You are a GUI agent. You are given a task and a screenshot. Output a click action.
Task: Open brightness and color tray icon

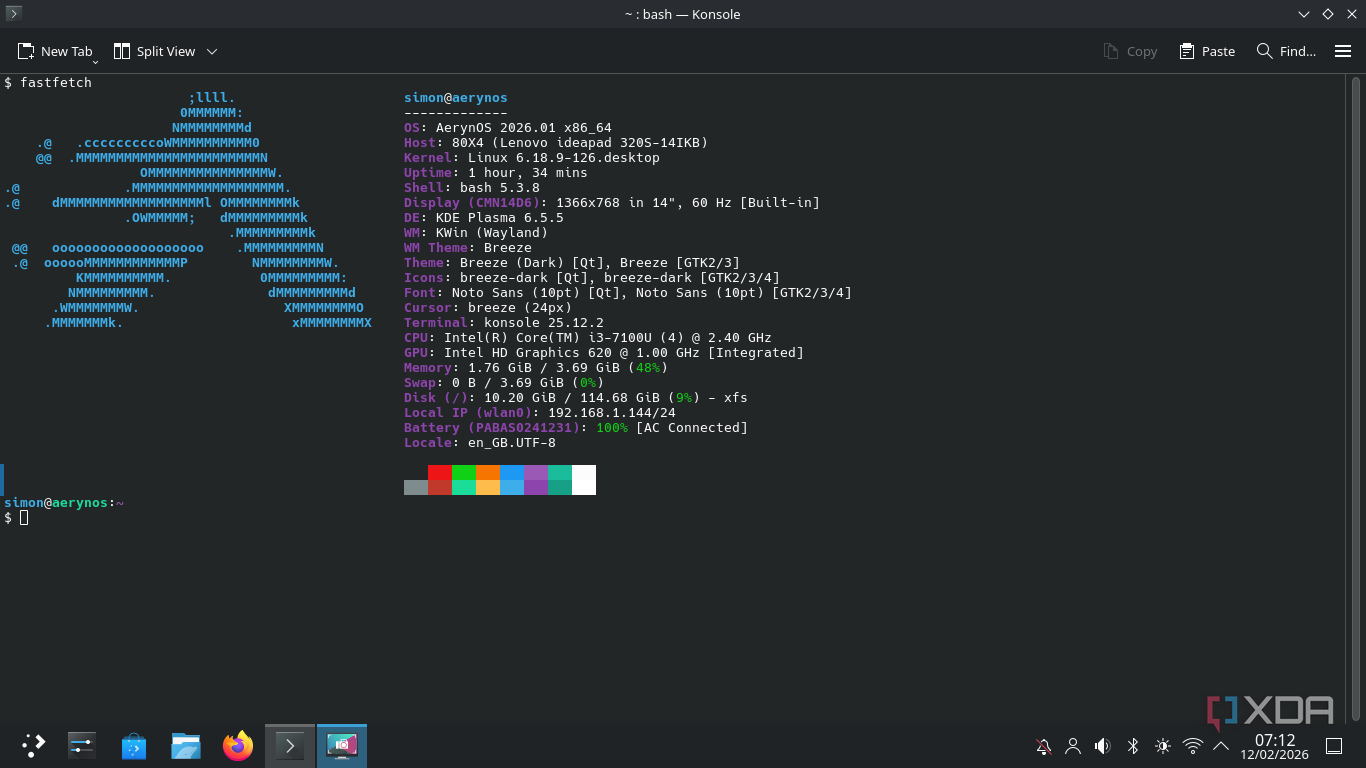[1162, 746]
